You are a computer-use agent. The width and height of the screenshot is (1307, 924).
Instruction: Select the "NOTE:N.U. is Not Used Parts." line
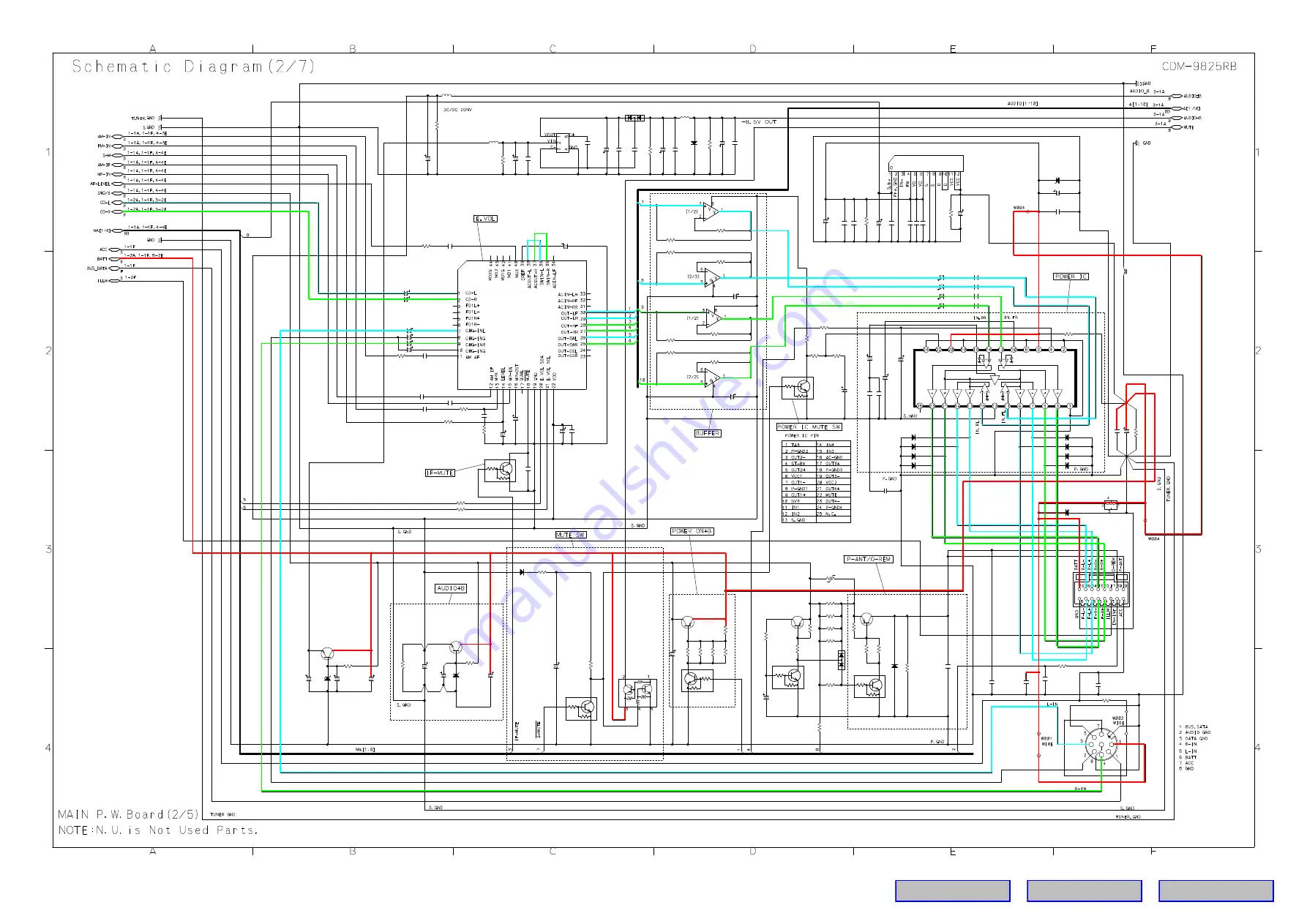tap(158, 830)
